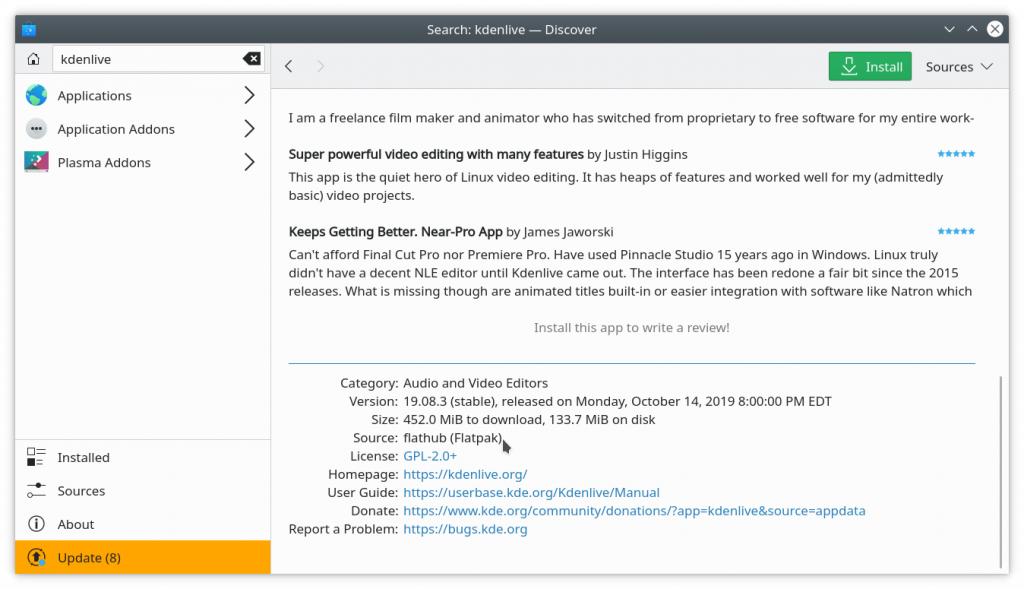Viewport: 1024px width, 589px height.
Task: Expand the Applications category chevron
Action: [x=249, y=96]
